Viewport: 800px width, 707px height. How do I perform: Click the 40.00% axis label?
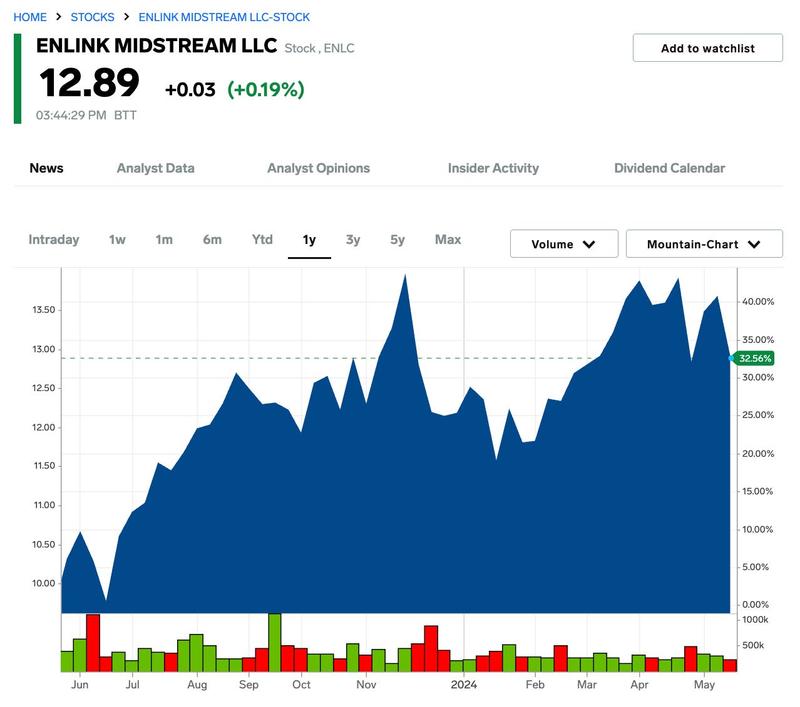tap(758, 301)
